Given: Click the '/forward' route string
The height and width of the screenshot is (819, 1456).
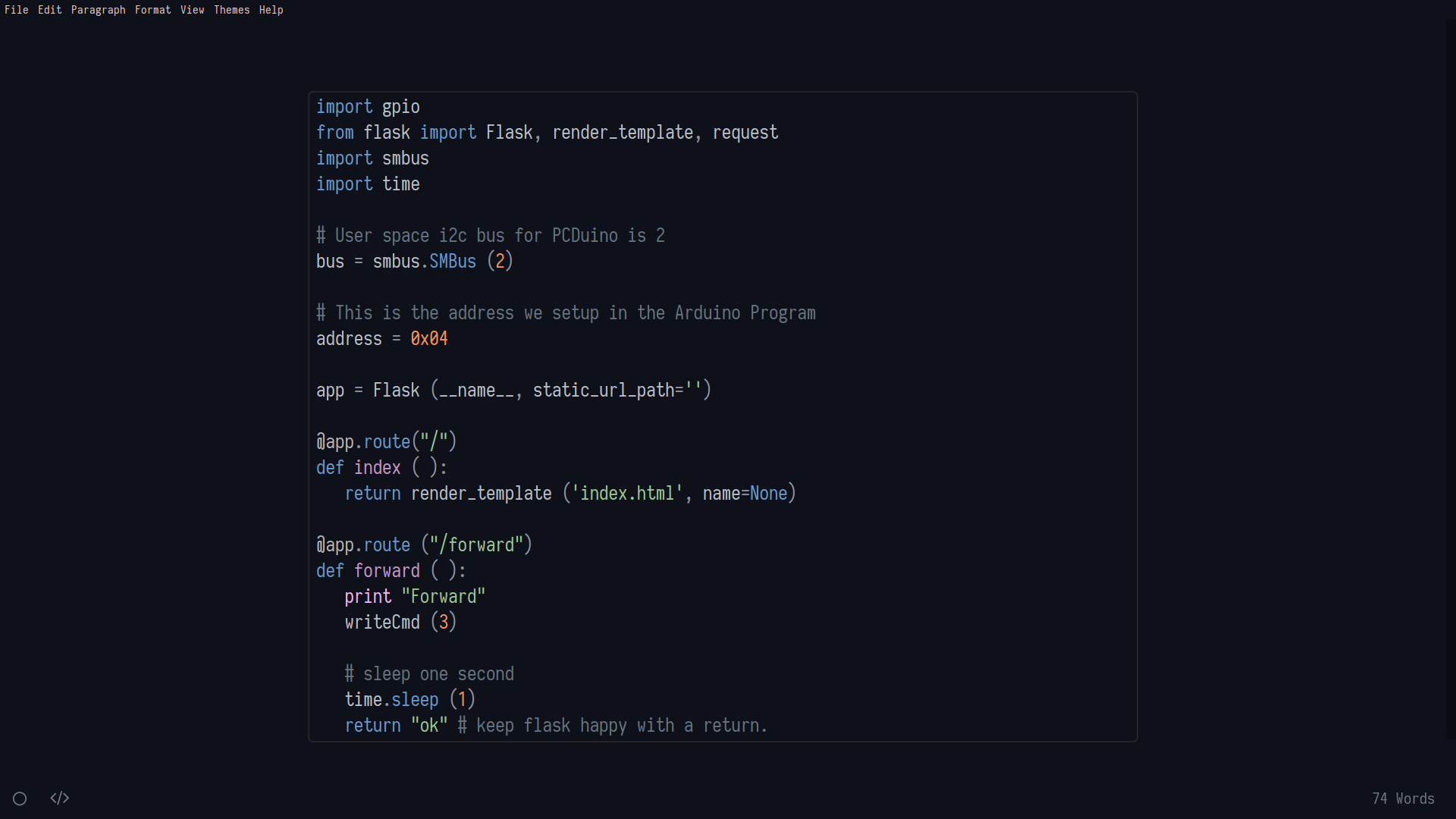Looking at the screenshot, I should point(476,545).
